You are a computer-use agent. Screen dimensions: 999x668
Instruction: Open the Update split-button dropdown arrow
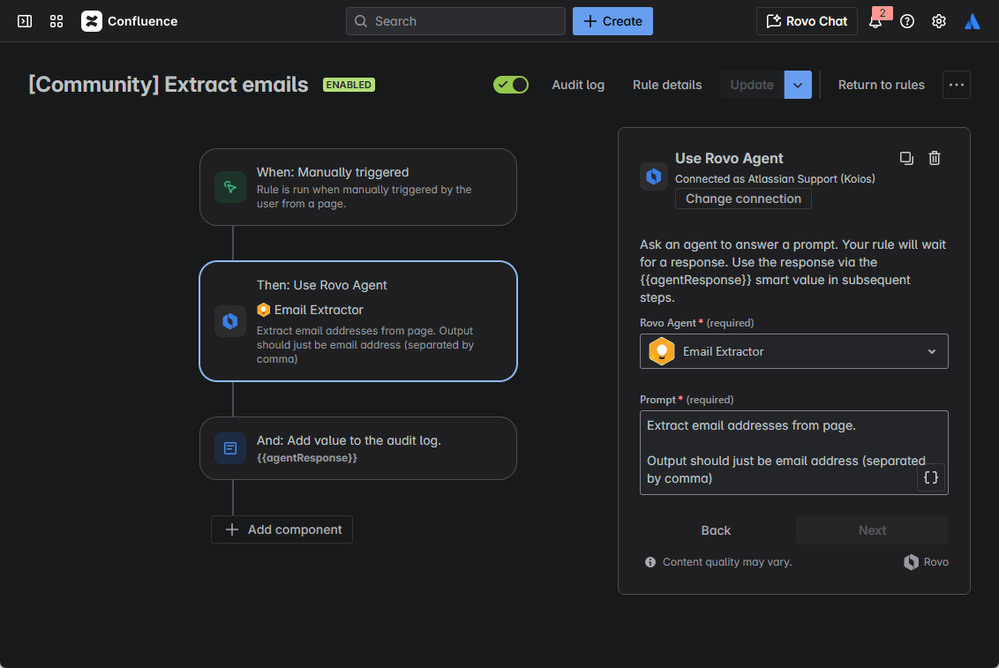pyautogui.click(x=798, y=85)
